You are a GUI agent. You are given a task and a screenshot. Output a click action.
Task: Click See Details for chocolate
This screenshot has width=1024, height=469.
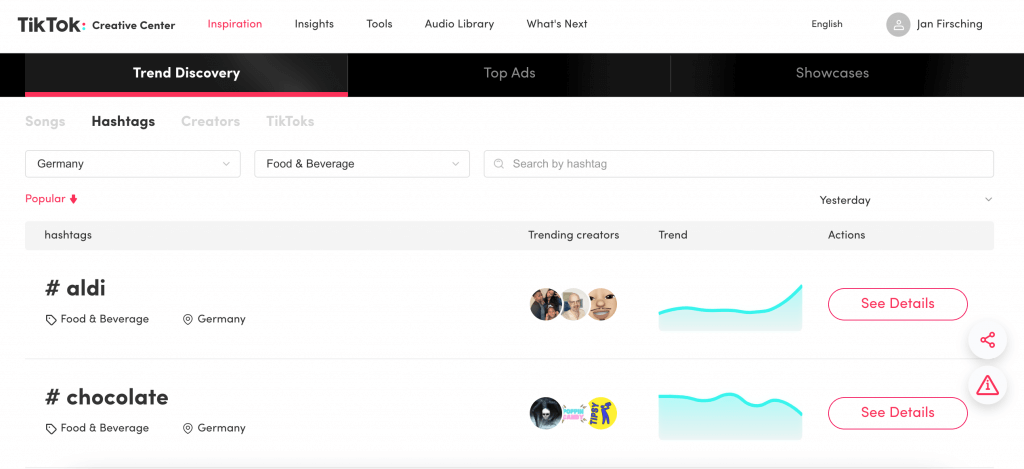click(x=897, y=413)
